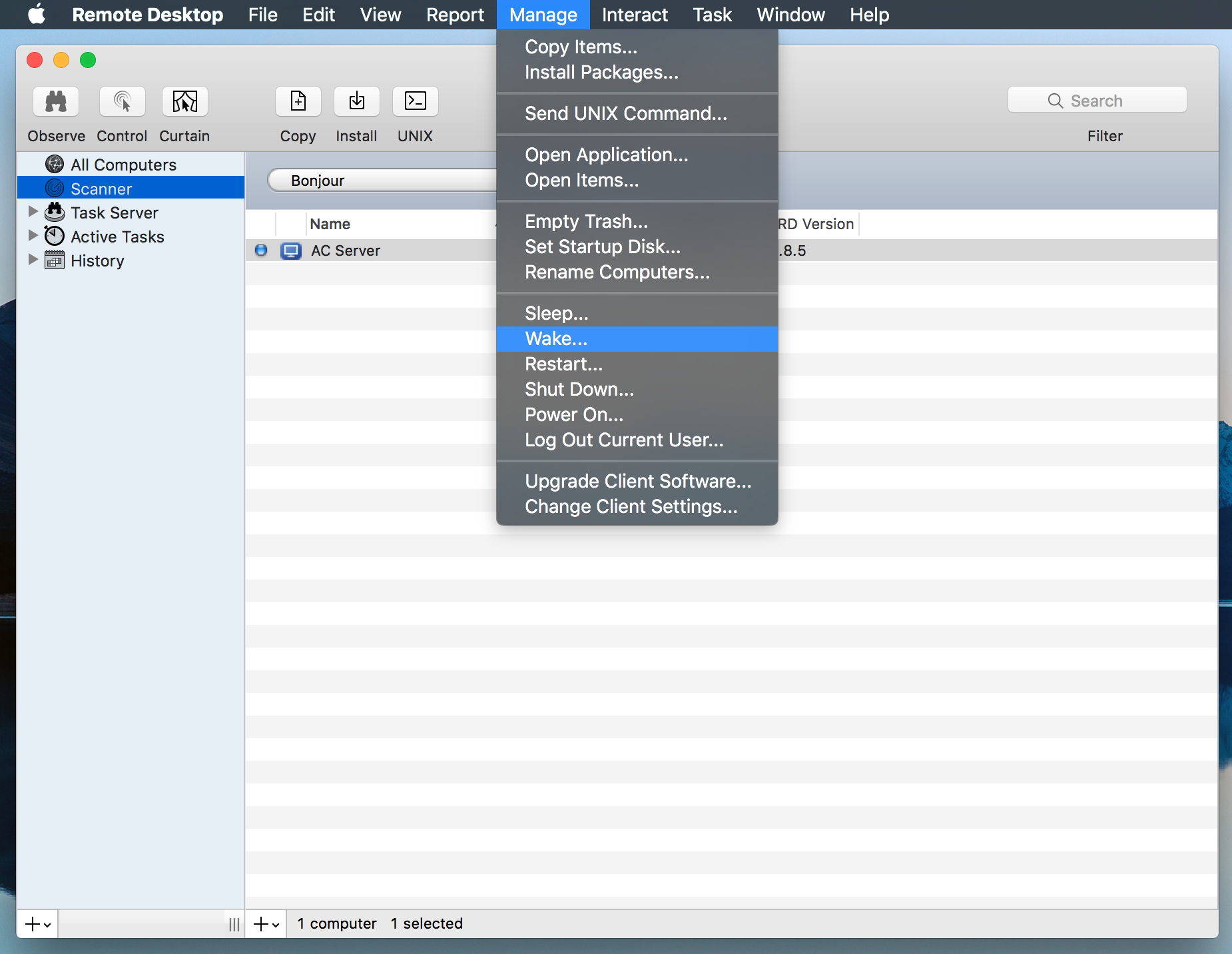Click the Control toolbar icon

tap(122, 101)
